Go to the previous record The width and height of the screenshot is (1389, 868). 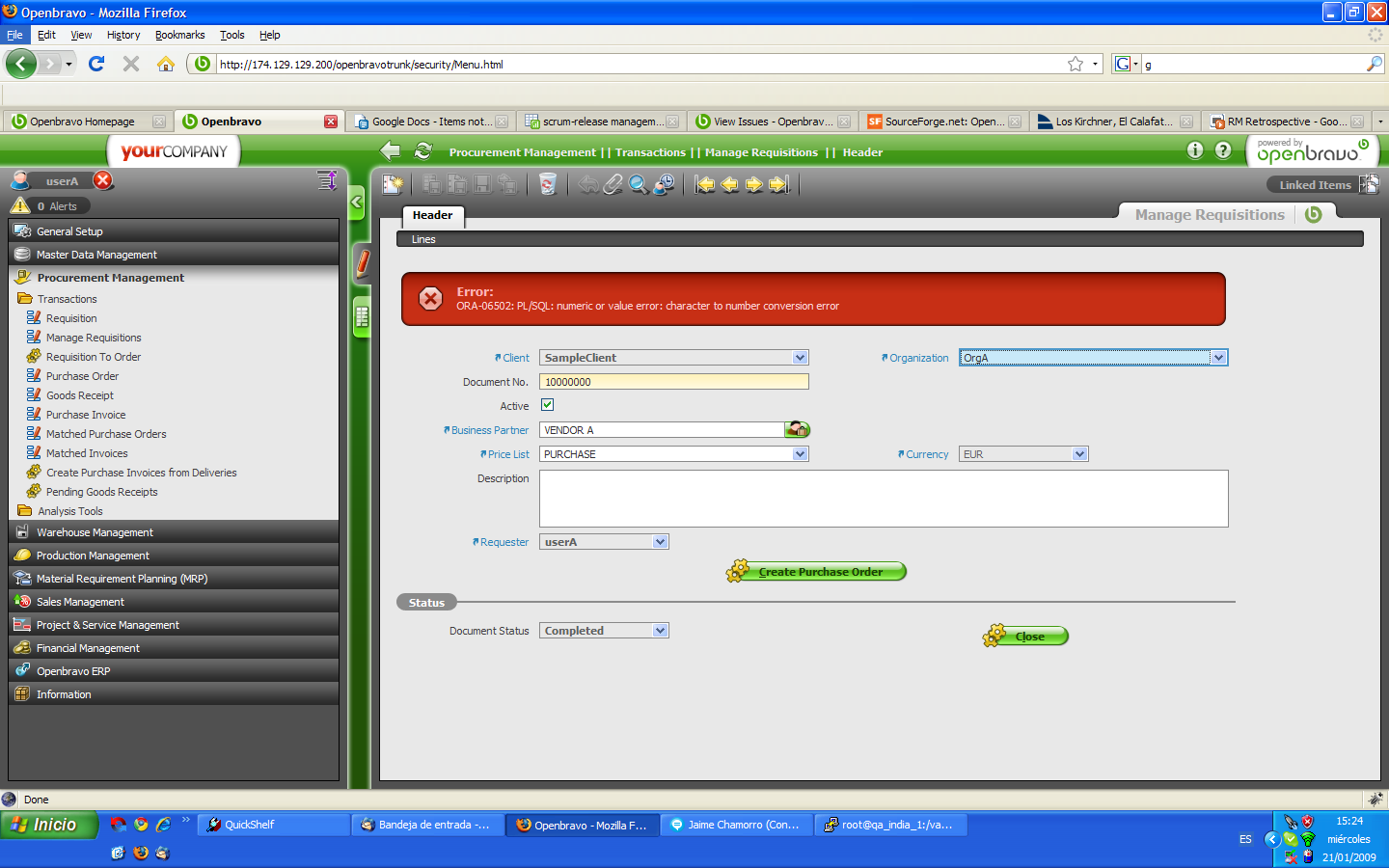[729, 184]
